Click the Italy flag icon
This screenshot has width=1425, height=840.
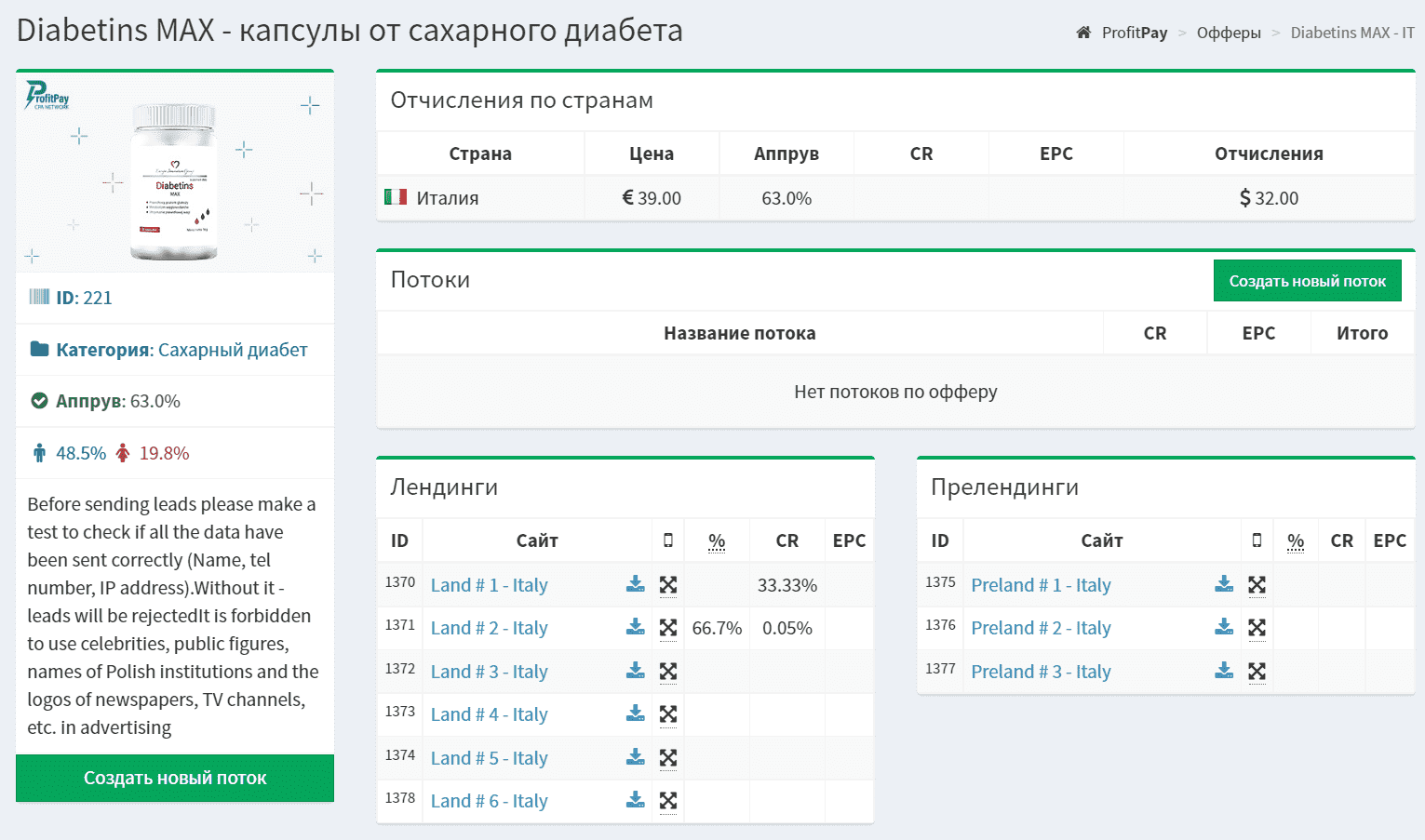click(396, 197)
